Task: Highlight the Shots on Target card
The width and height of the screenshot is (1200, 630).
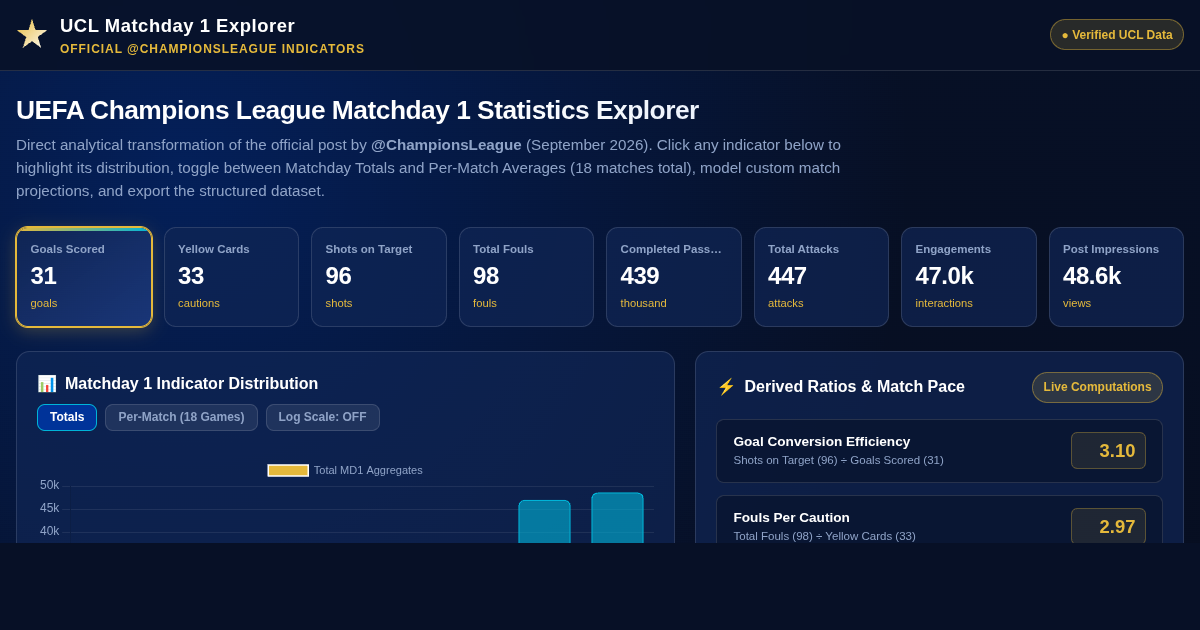Action: click(379, 277)
